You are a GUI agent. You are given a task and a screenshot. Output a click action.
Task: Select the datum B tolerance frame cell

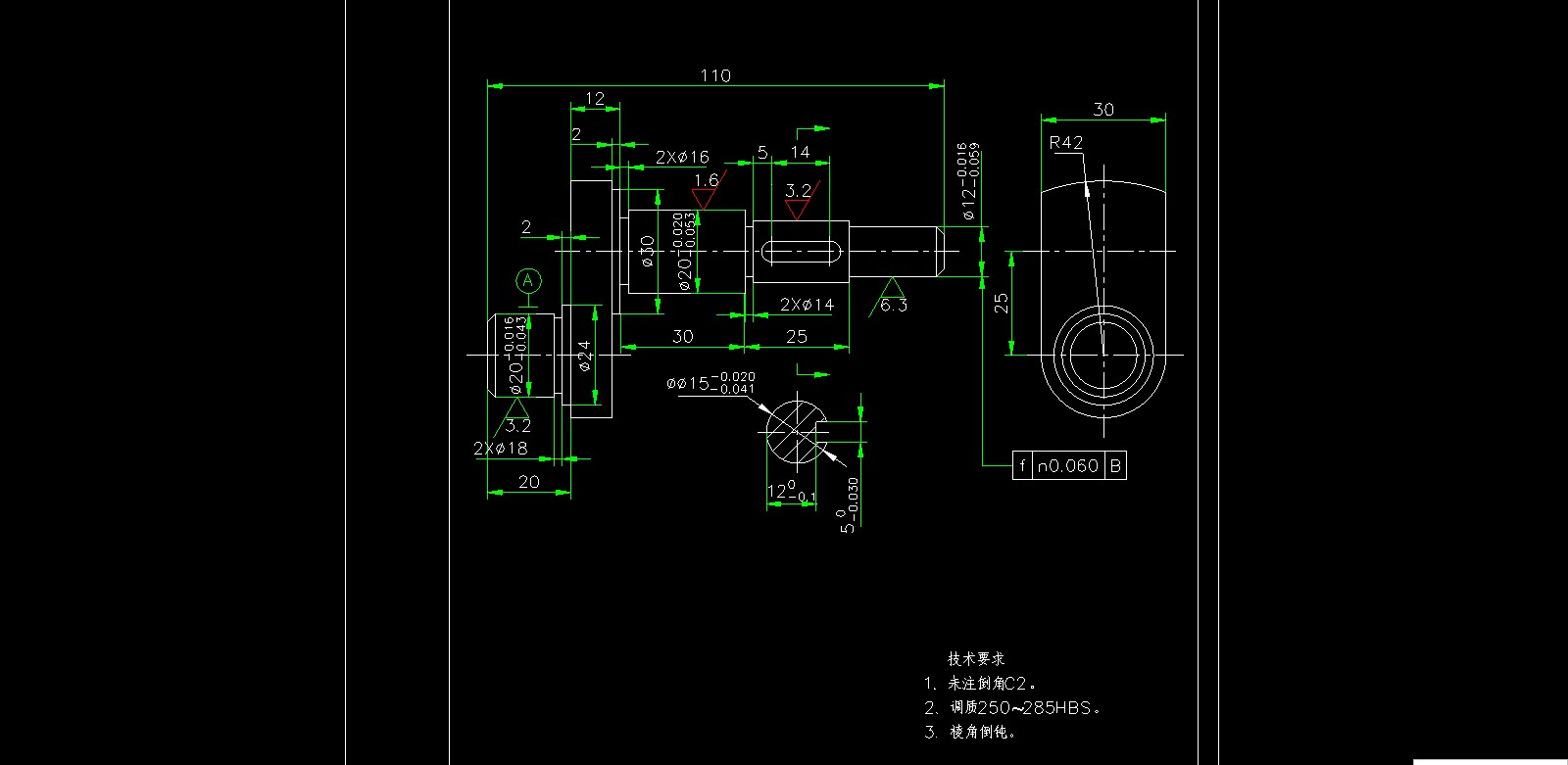(x=1115, y=466)
